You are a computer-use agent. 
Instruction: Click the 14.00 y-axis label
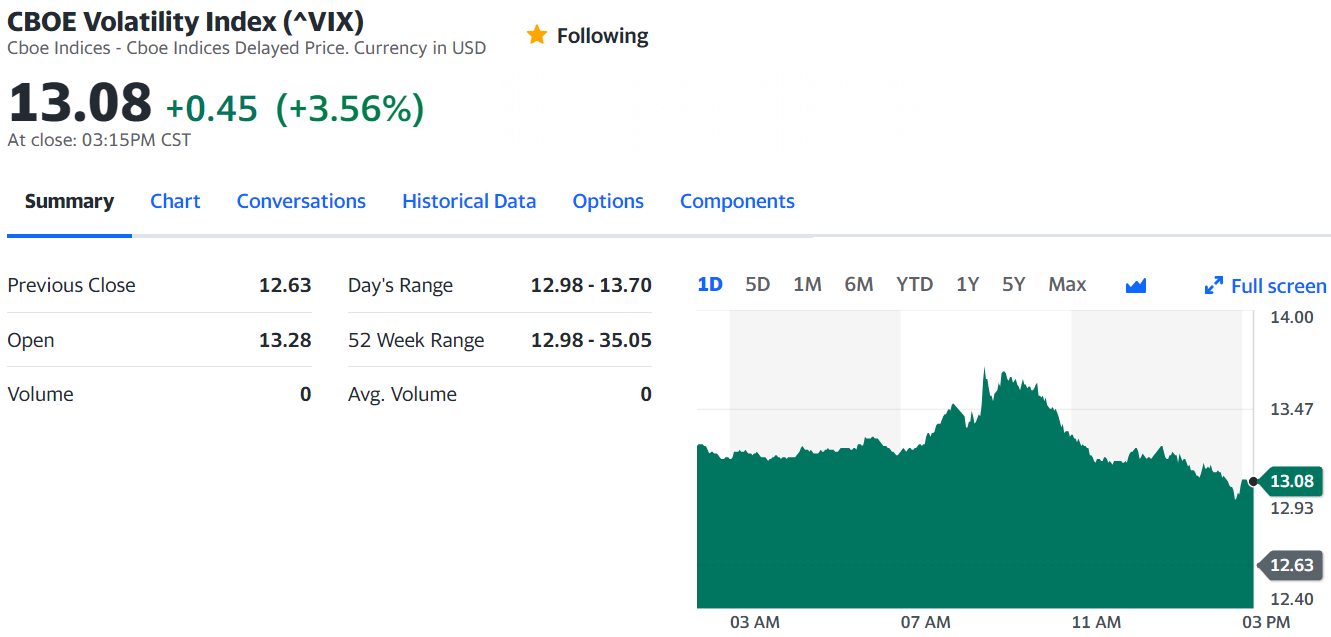(1291, 317)
